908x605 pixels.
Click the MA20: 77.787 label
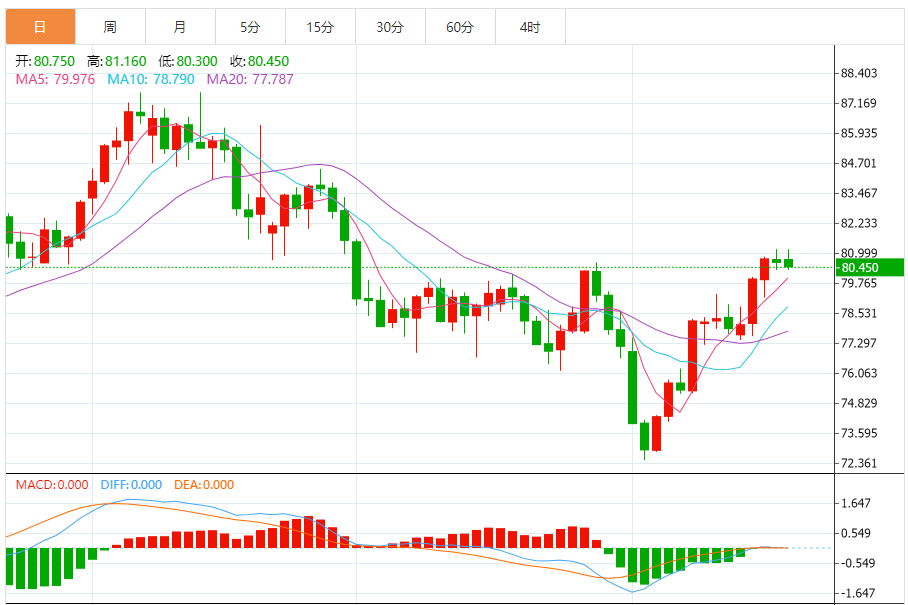[250, 79]
